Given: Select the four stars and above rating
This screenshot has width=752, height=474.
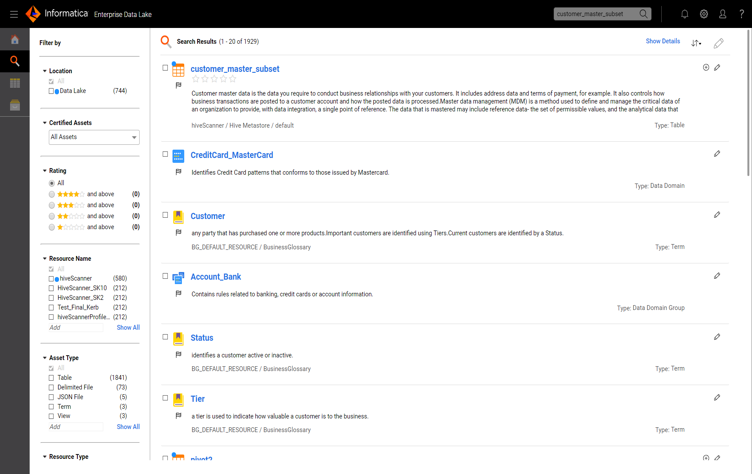Looking at the screenshot, I should [52, 194].
